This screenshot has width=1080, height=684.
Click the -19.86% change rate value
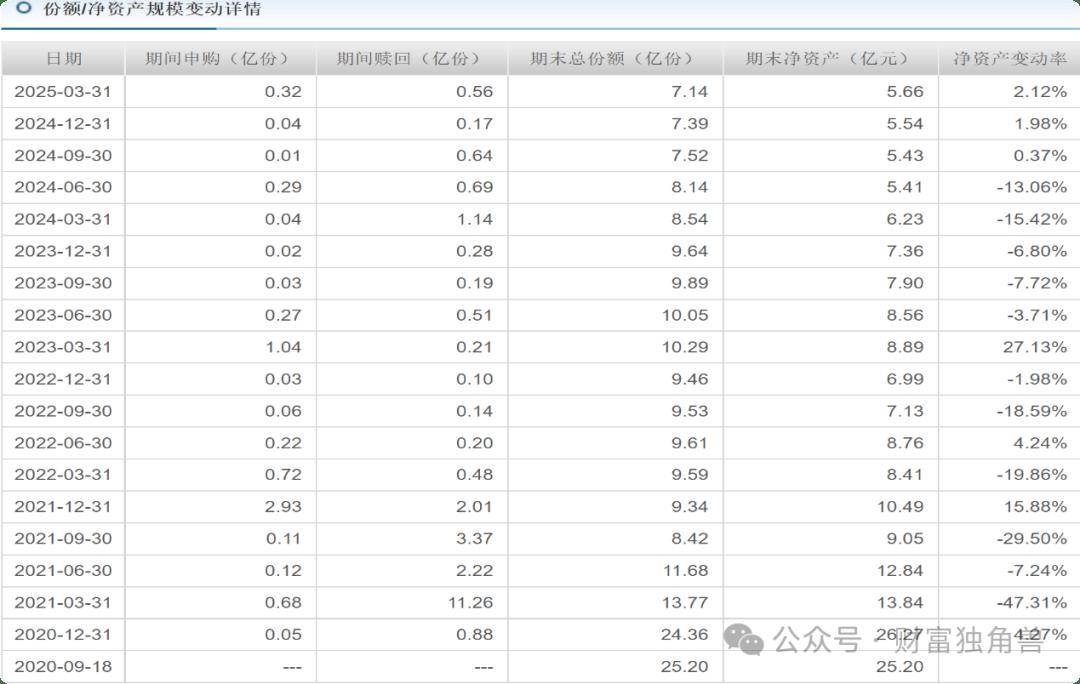[x=1032, y=475]
